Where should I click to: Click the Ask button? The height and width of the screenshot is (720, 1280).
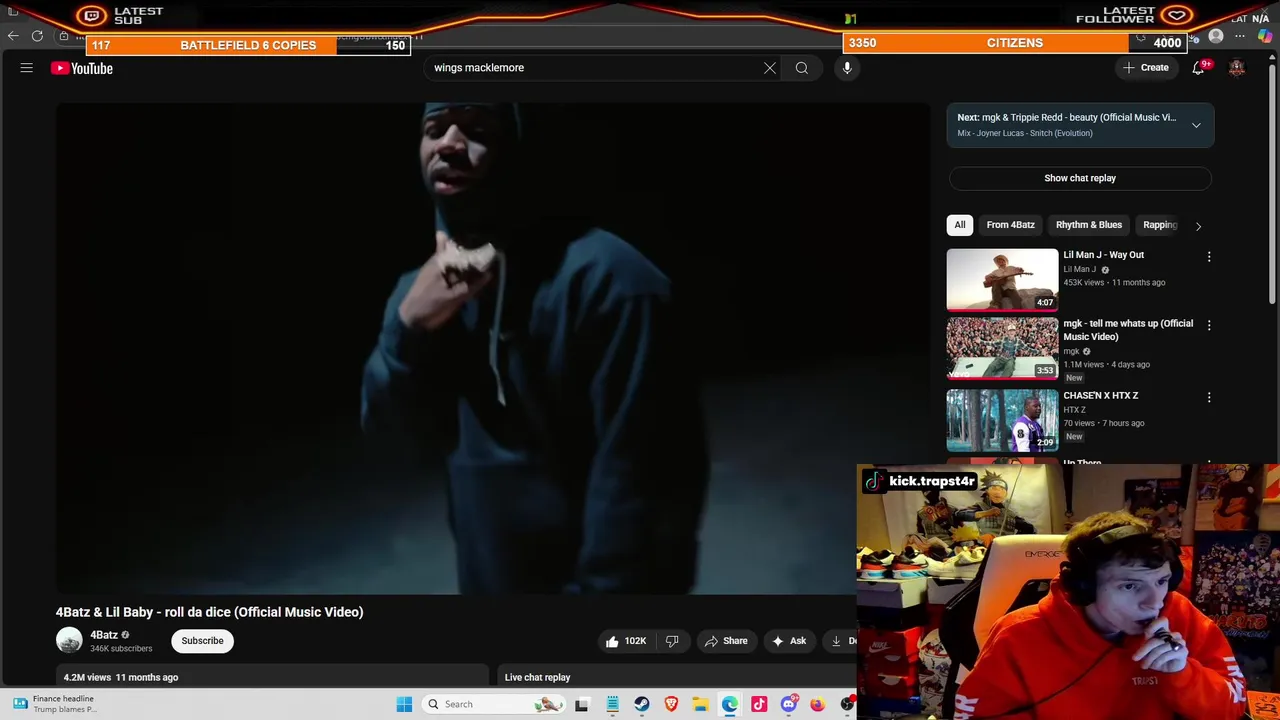[789, 641]
